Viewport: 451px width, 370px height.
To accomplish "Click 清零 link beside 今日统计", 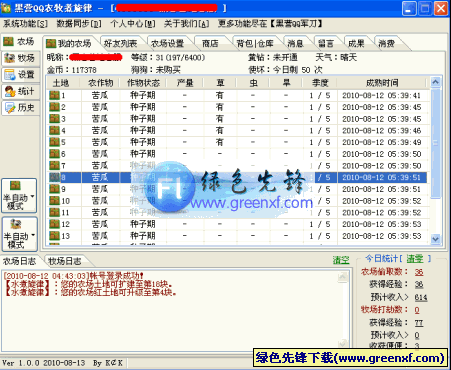I will pos(415,258).
